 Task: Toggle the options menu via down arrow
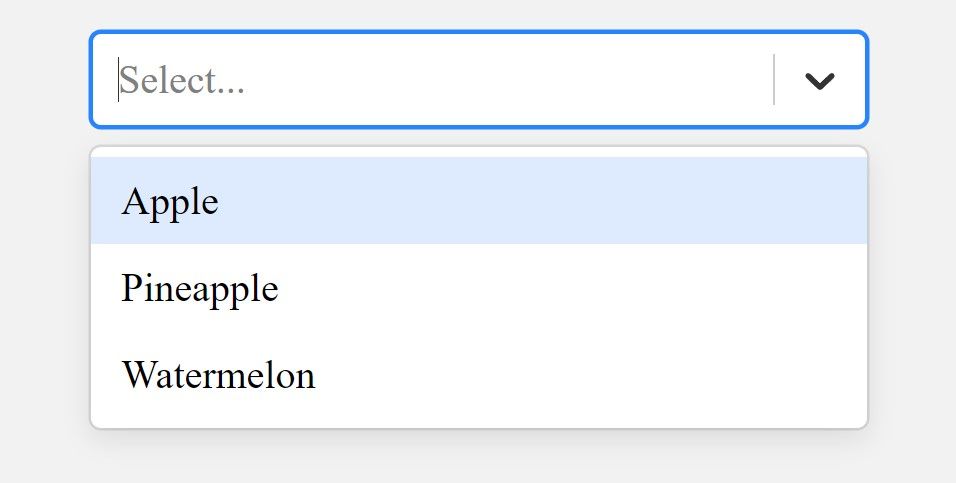(x=820, y=81)
